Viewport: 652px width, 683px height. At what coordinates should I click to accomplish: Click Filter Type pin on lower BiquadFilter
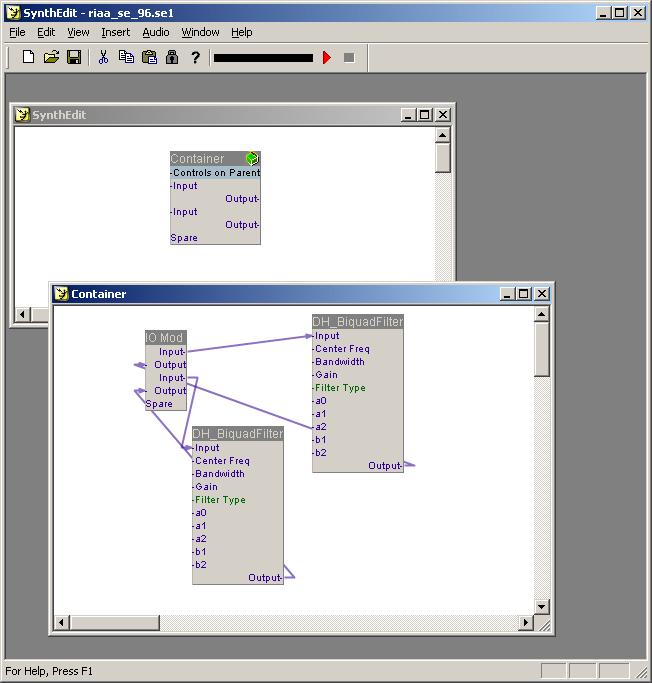tap(220, 500)
